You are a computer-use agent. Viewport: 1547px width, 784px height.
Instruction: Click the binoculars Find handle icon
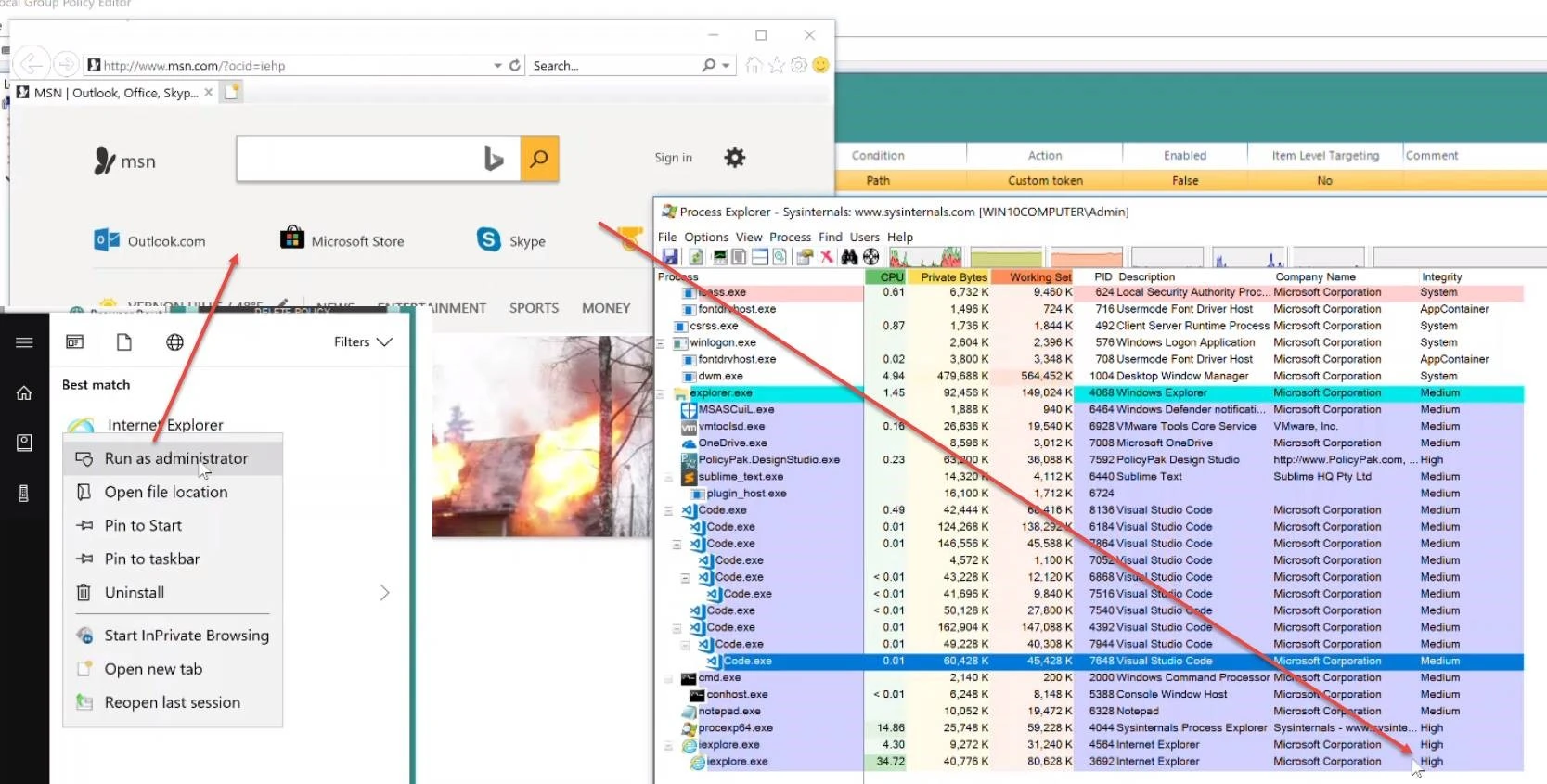pos(849,257)
